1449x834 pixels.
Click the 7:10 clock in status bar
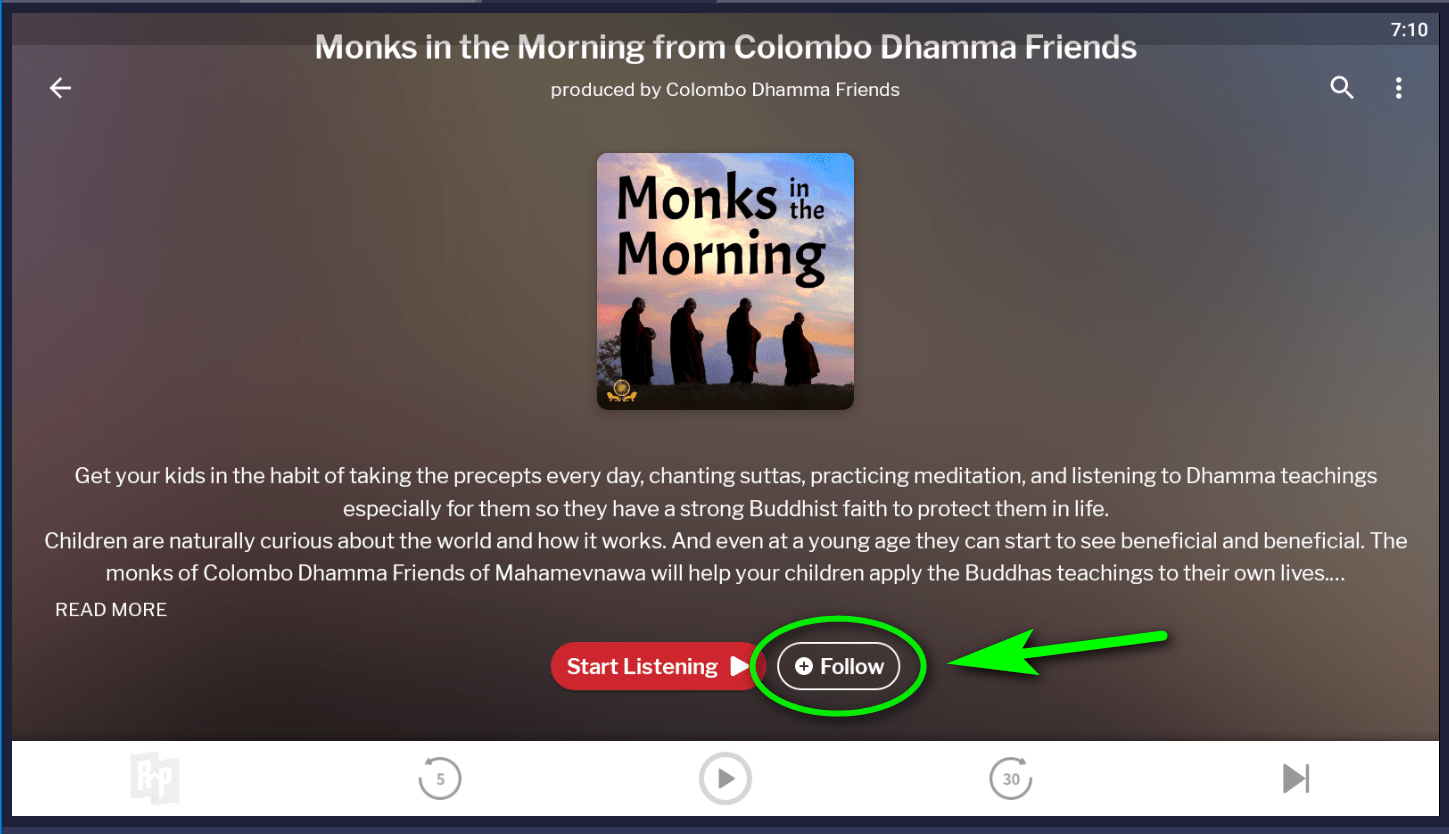1409,30
